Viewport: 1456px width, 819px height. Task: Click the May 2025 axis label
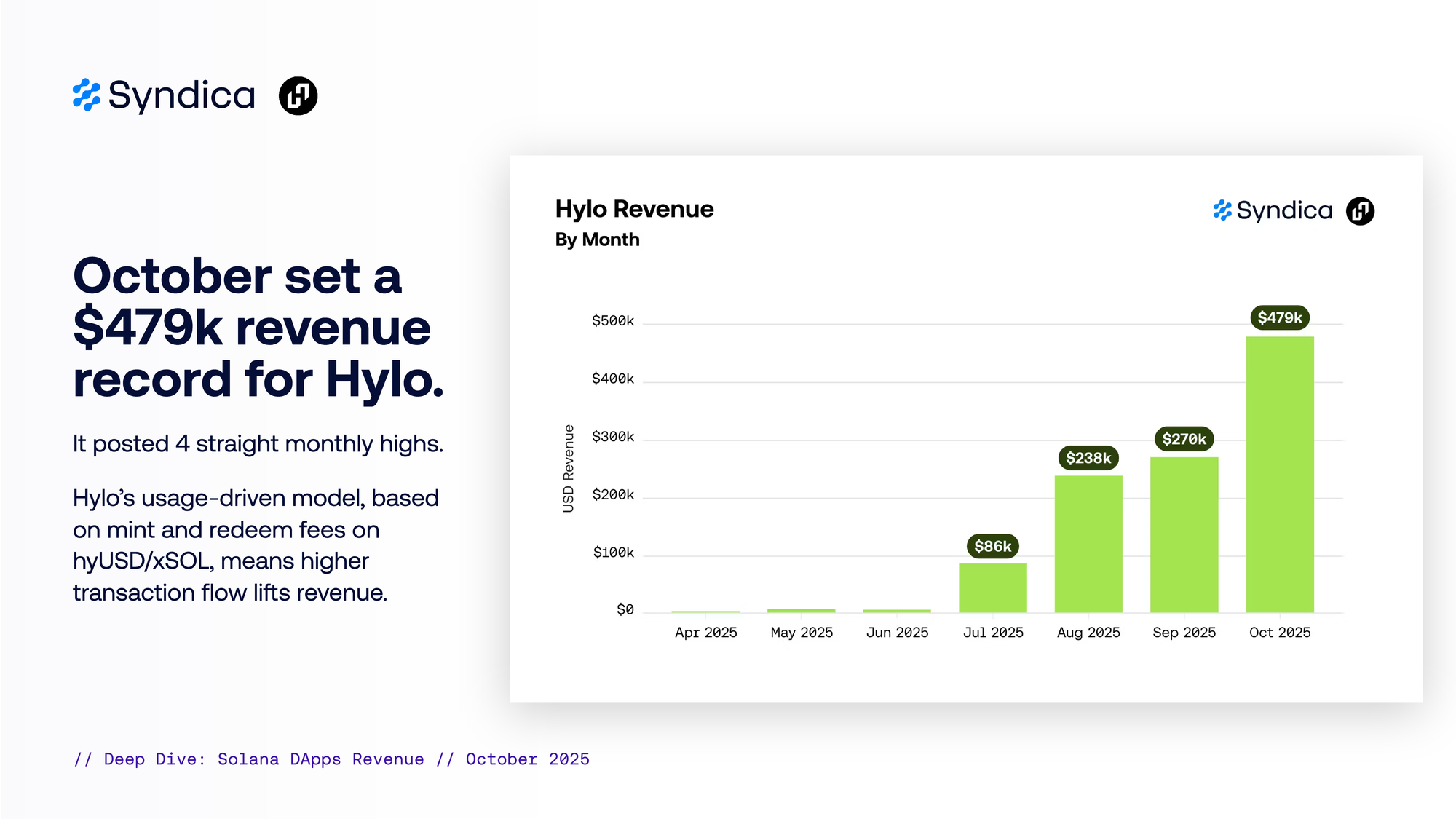click(802, 633)
